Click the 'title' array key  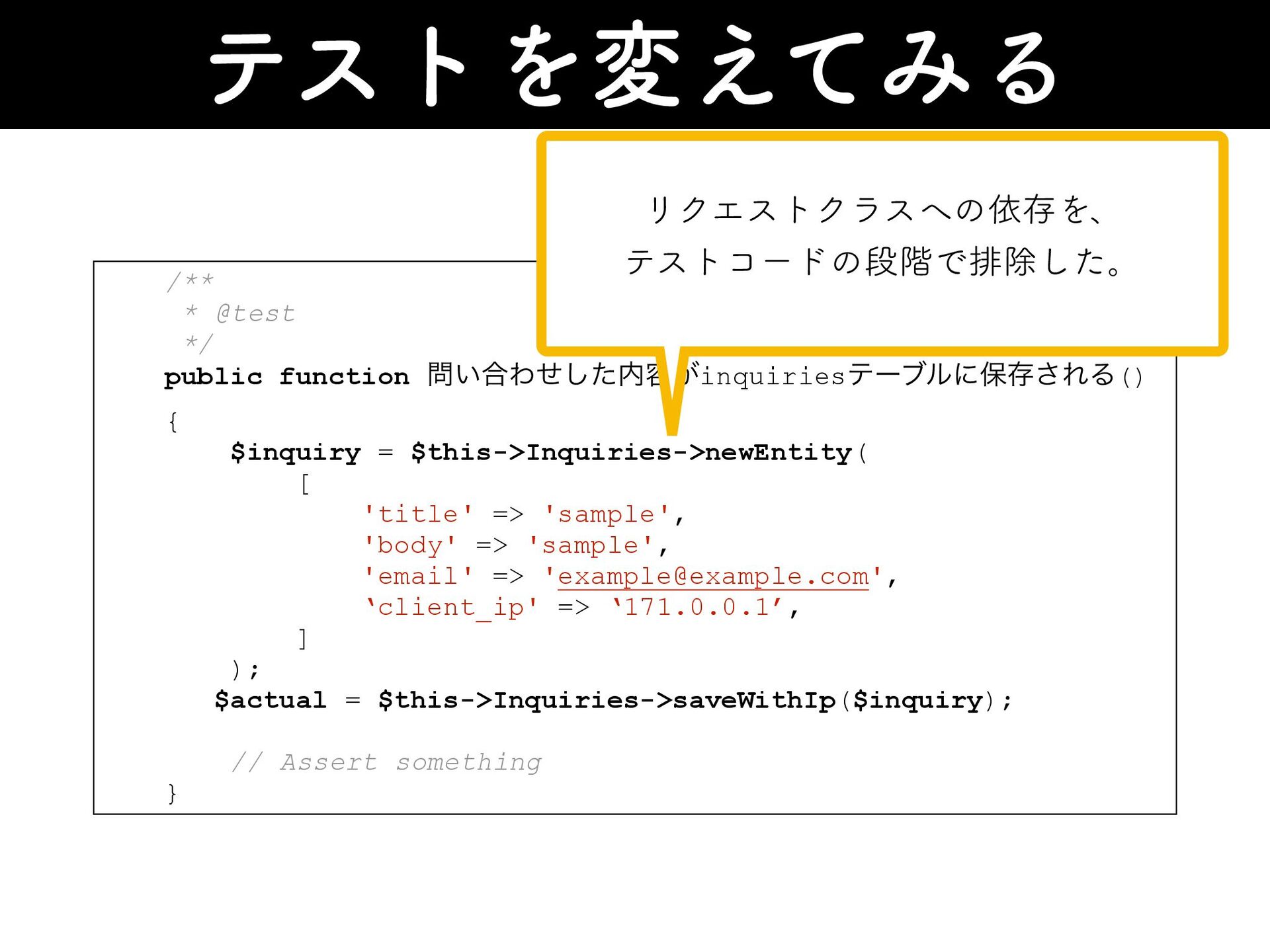pyautogui.click(x=418, y=514)
